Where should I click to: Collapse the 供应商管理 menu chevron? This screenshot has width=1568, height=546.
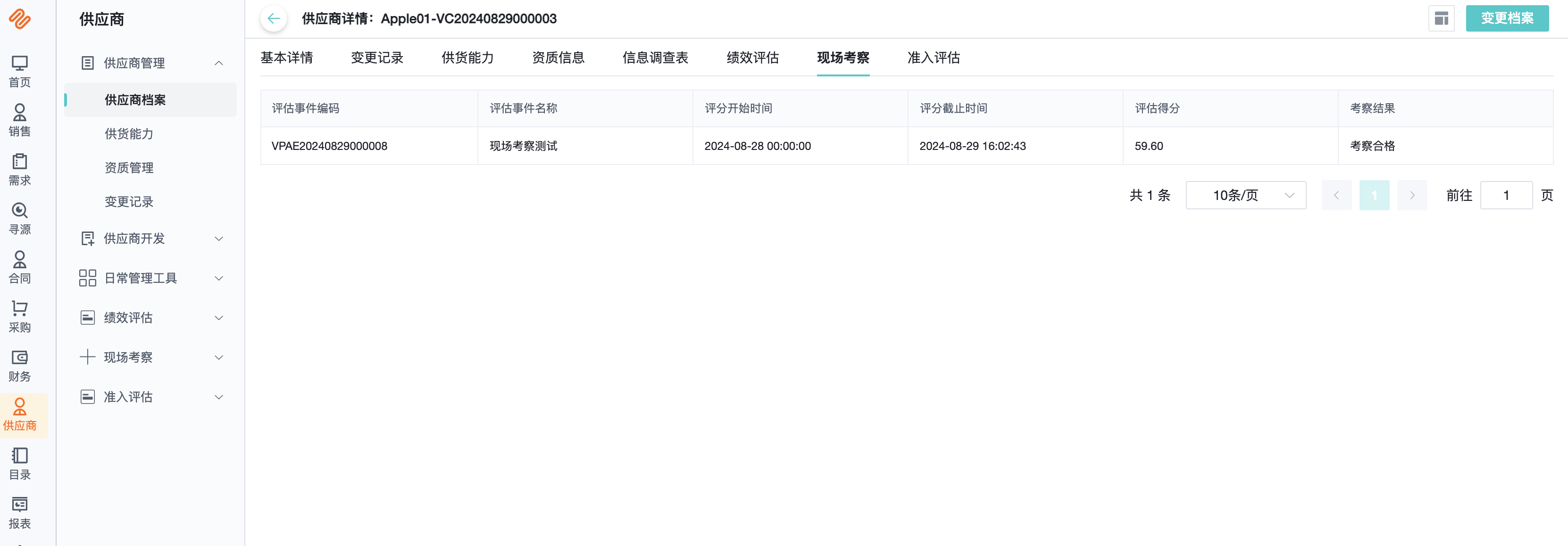tap(219, 63)
